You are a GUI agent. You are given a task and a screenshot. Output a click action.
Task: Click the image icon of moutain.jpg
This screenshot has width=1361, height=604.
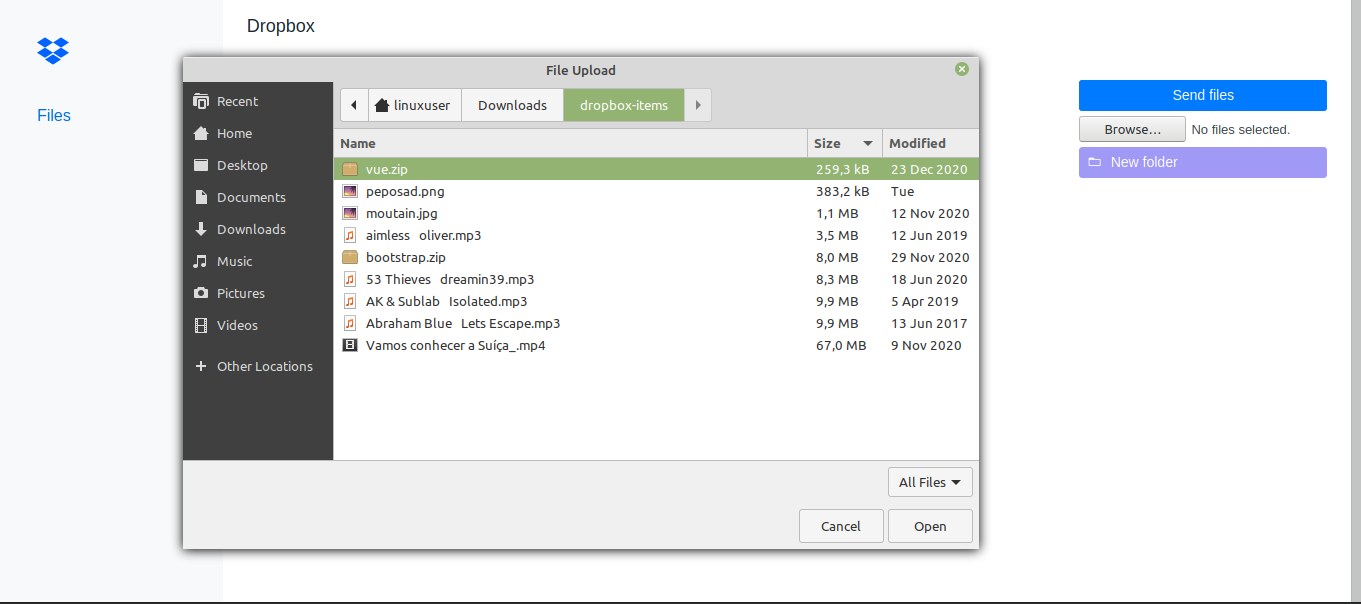coord(350,213)
